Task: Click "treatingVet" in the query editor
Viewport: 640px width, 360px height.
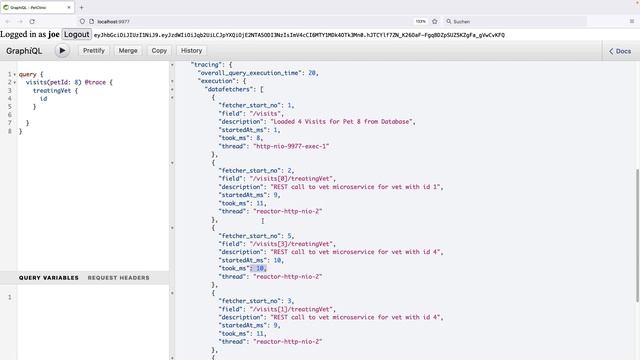Action: pos(52,91)
